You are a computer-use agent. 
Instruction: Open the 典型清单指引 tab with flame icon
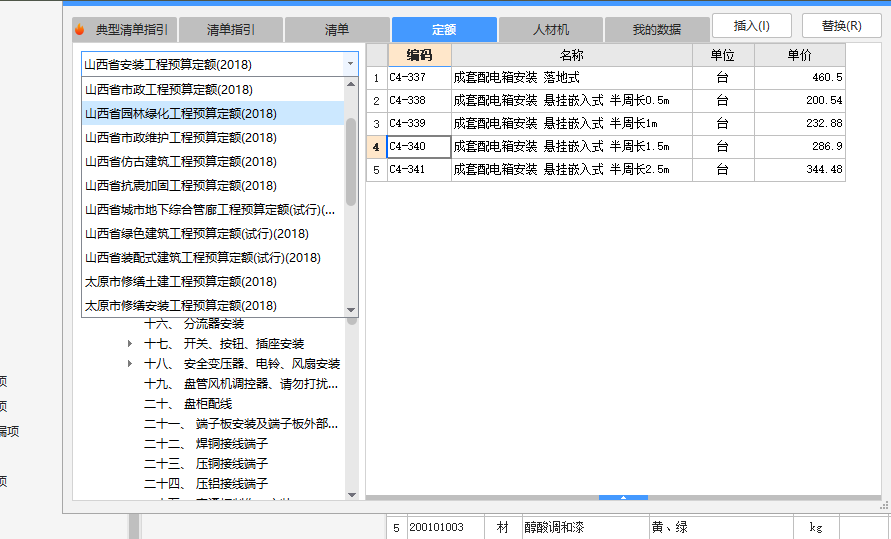124,30
